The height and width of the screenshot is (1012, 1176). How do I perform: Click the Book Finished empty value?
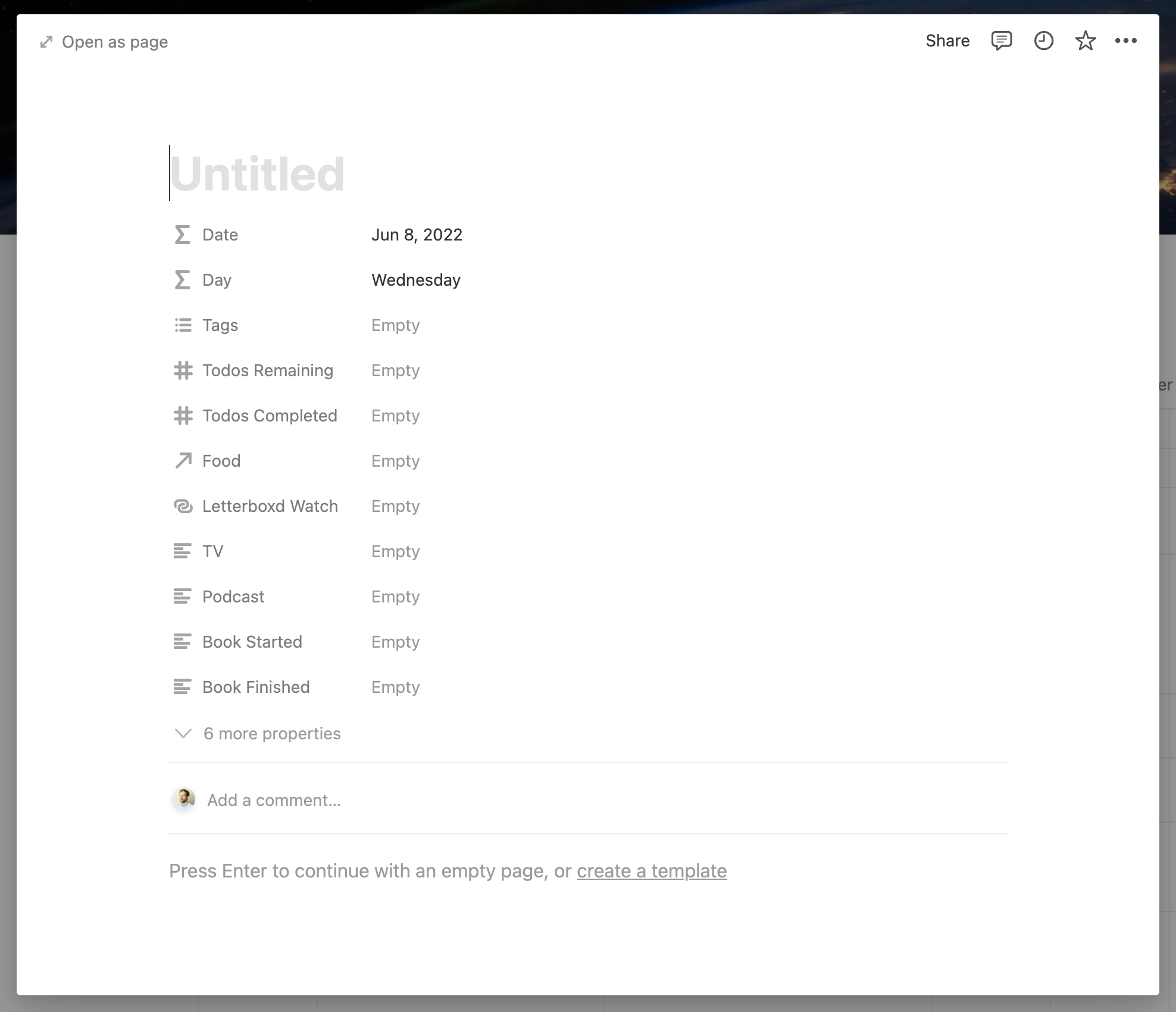pyautogui.click(x=396, y=687)
